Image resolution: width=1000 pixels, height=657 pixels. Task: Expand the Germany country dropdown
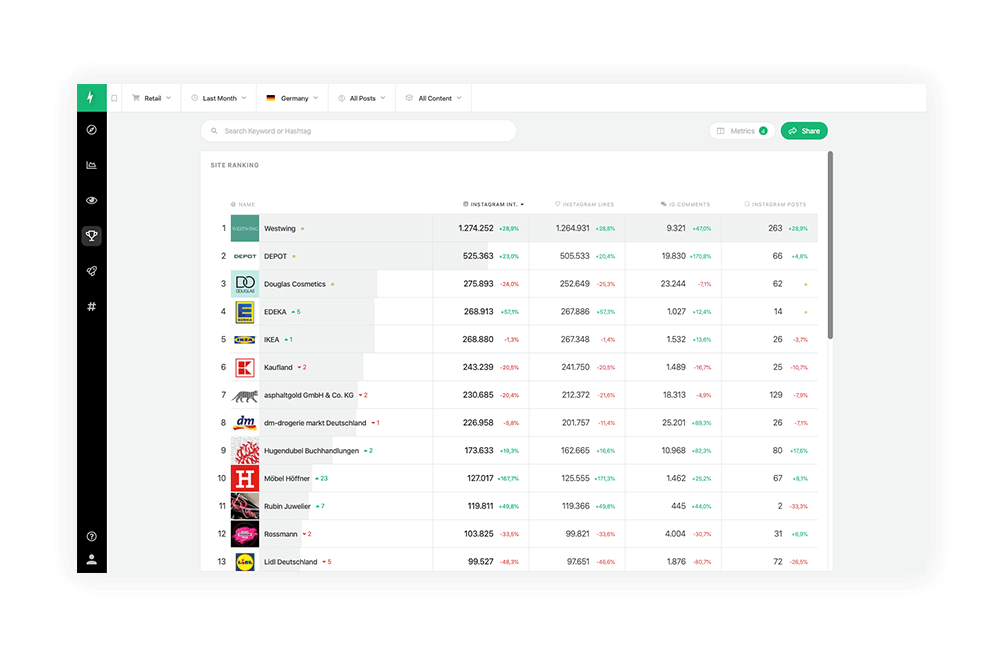click(x=292, y=98)
